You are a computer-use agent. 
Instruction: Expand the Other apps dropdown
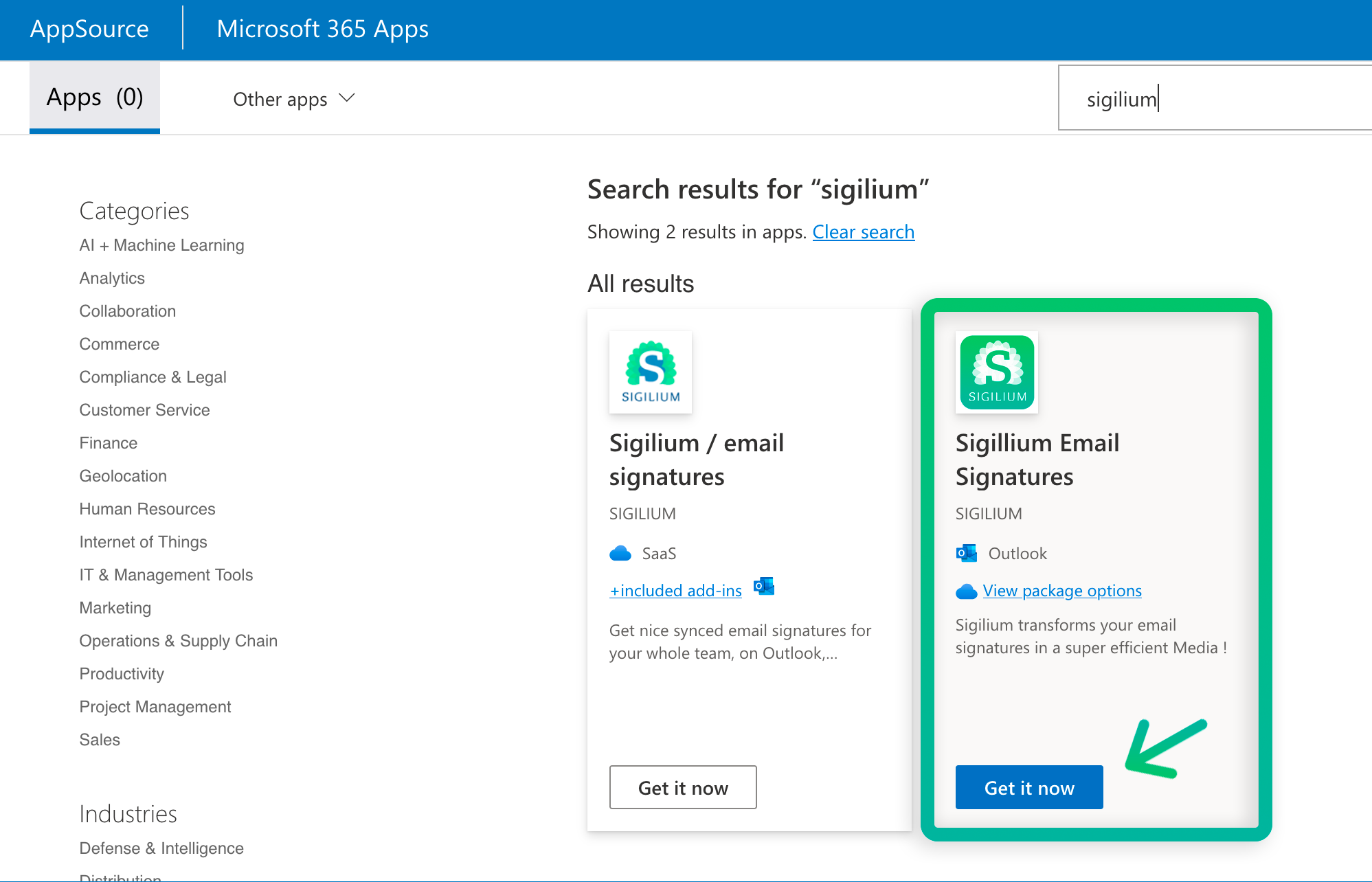[x=293, y=99]
